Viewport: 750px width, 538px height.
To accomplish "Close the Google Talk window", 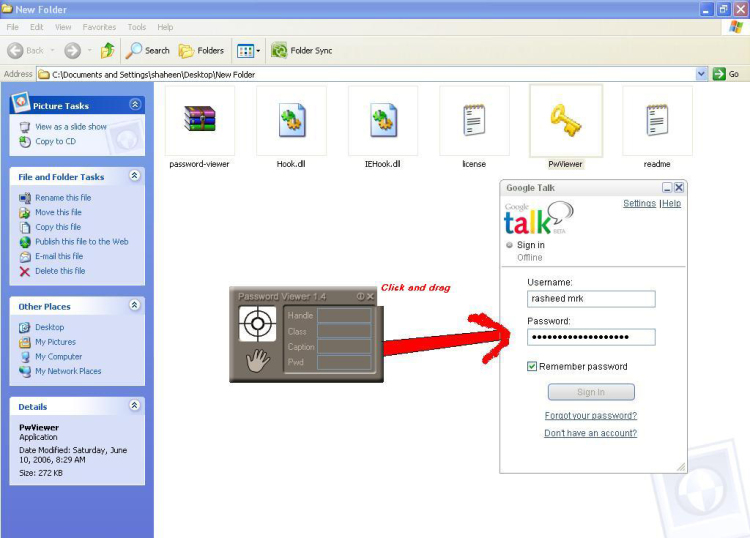I will 679,187.
